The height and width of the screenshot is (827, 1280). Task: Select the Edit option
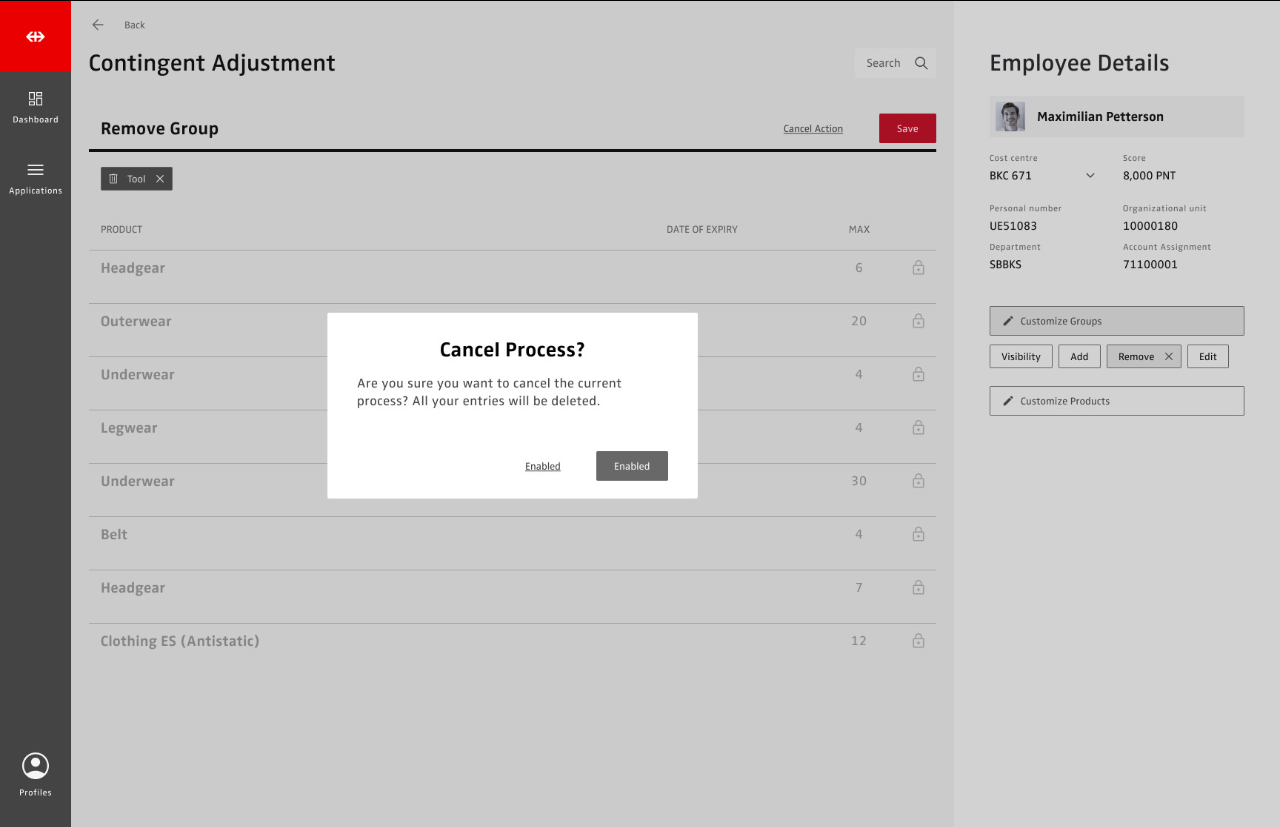click(x=1207, y=357)
